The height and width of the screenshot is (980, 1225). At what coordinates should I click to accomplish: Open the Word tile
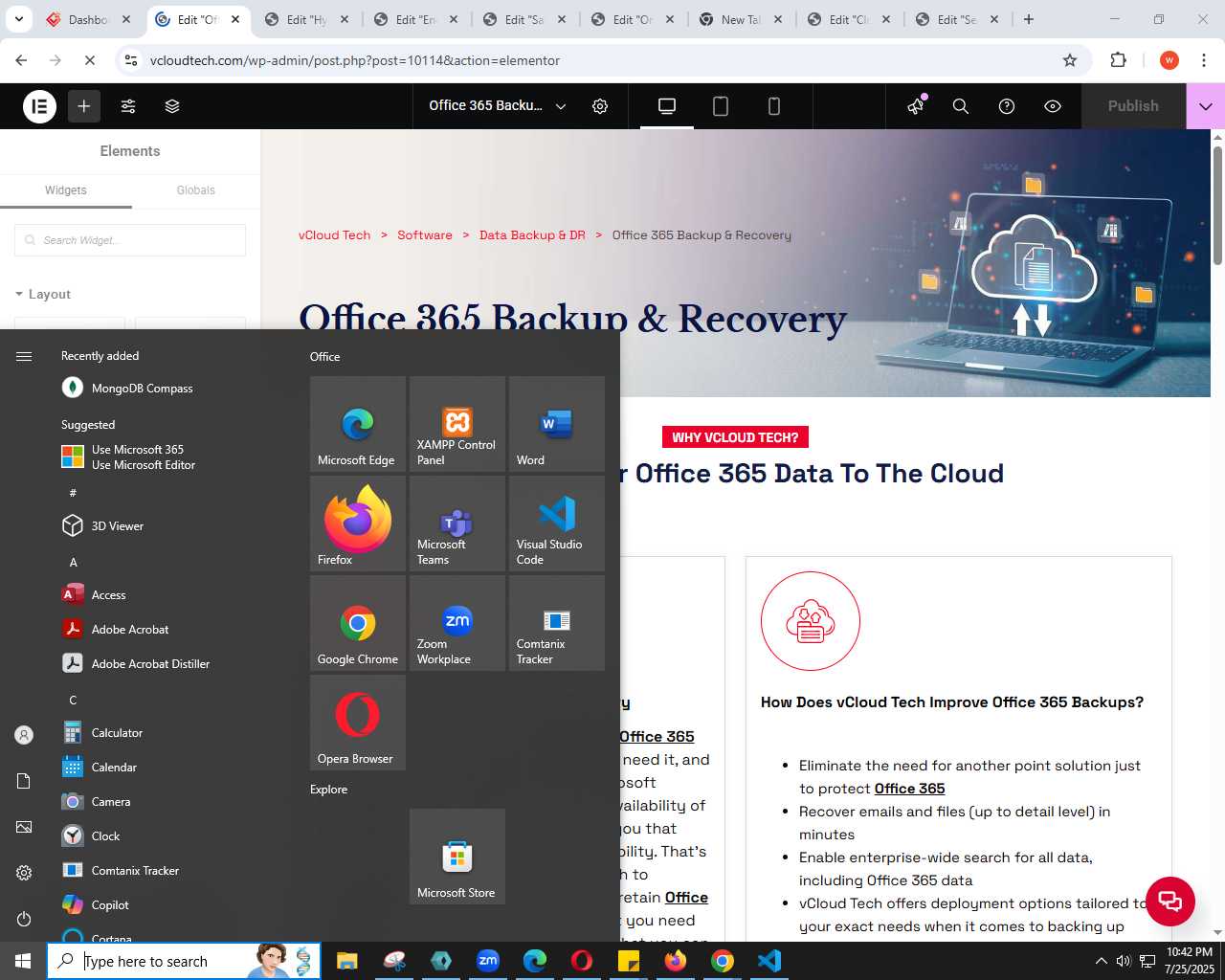[557, 424]
